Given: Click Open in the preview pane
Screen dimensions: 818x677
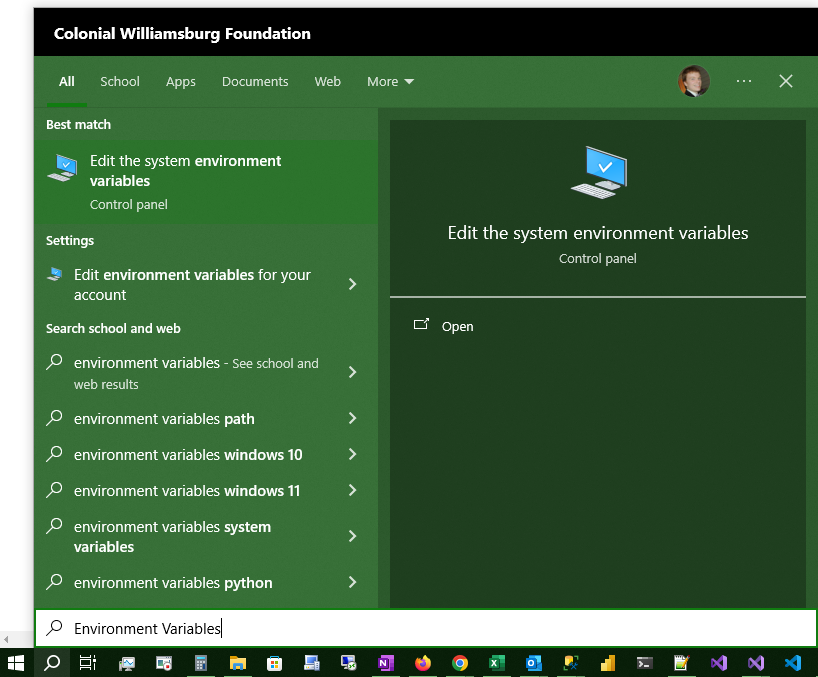Looking at the screenshot, I should [458, 327].
